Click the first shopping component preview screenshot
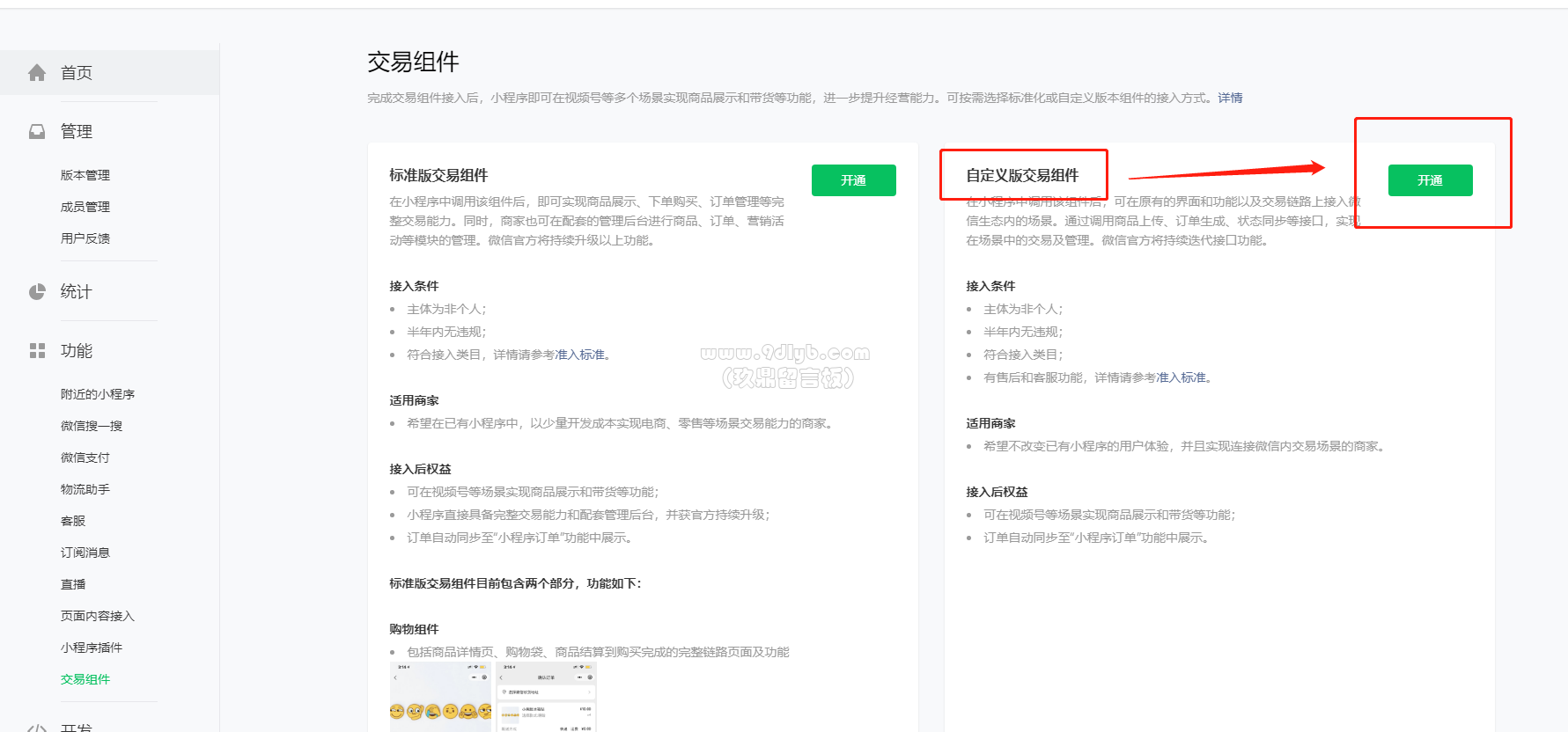Image resolution: width=1568 pixels, height=732 pixels. (440, 697)
